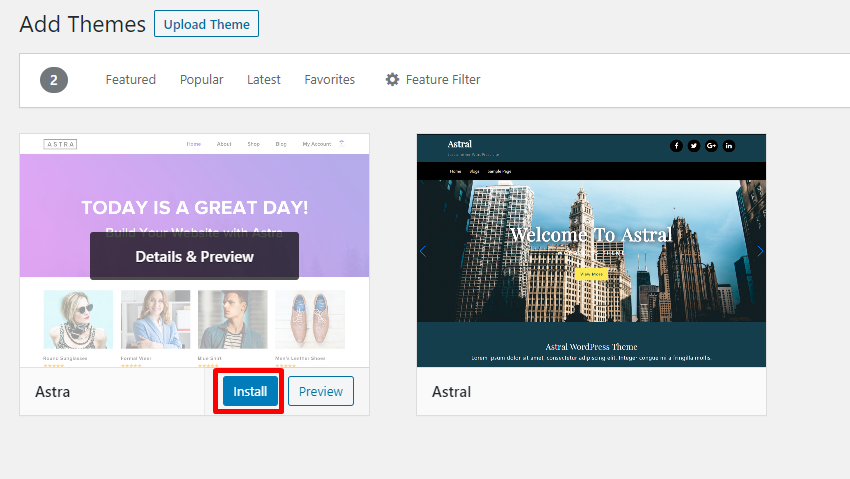
Task: Open the Featured themes tab
Action: [x=131, y=80]
